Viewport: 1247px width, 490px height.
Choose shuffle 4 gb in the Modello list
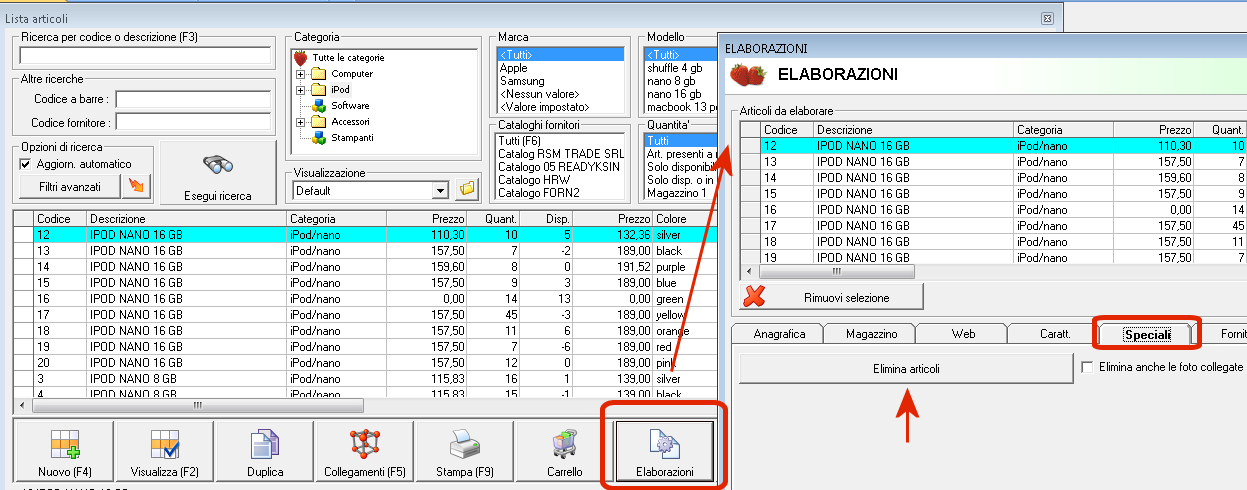click(x=674, y=68)
